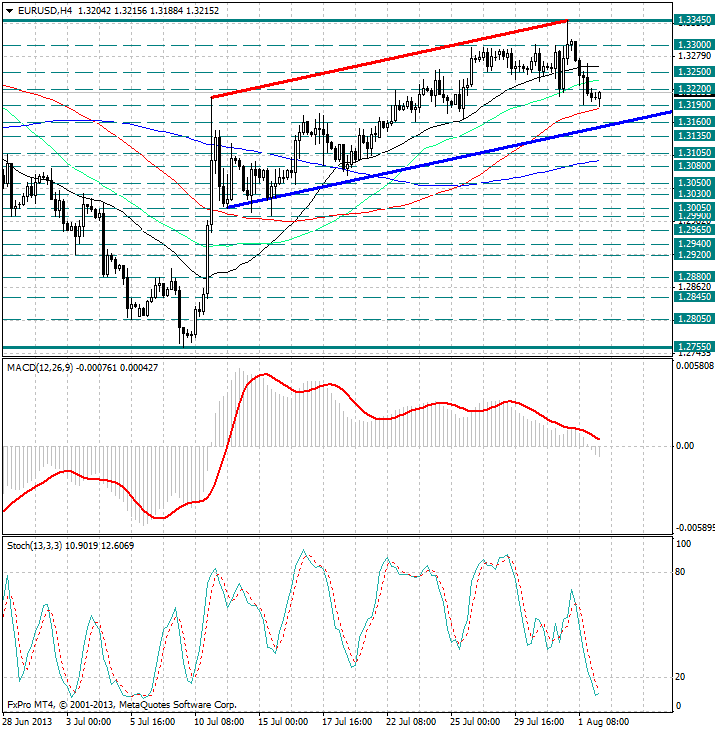Click the Stochastic 100 scale label

click(x=683, y=544)
